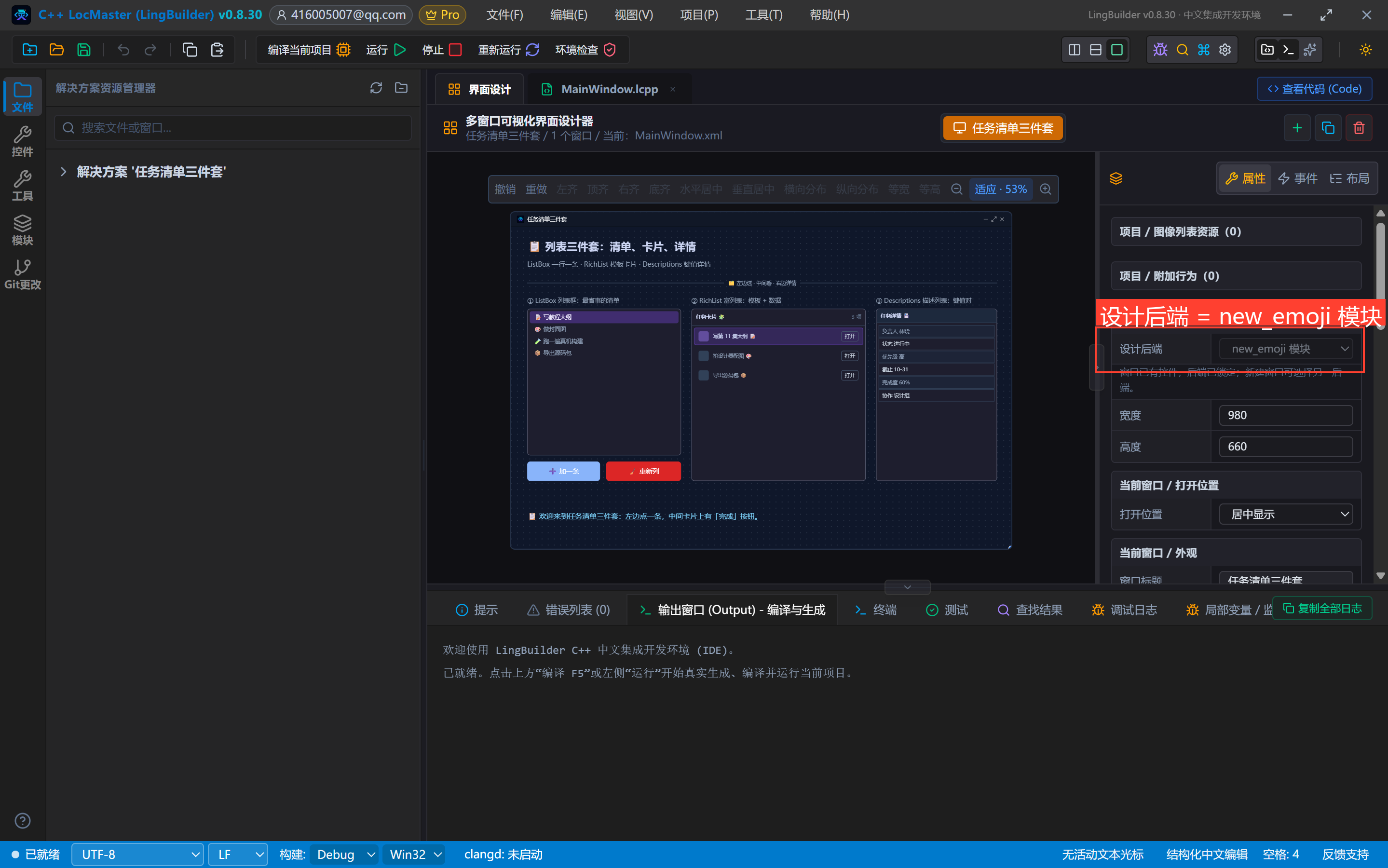Zoom out the designer canvas
Screen dimensions: 1388x868
pos(956,189)
